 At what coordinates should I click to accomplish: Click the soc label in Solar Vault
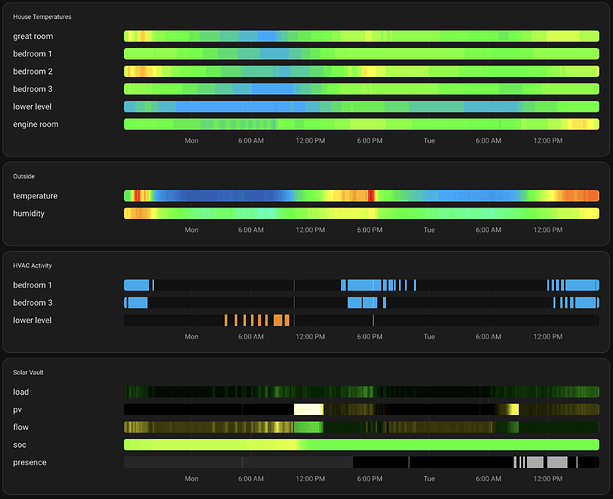[20, 445]
